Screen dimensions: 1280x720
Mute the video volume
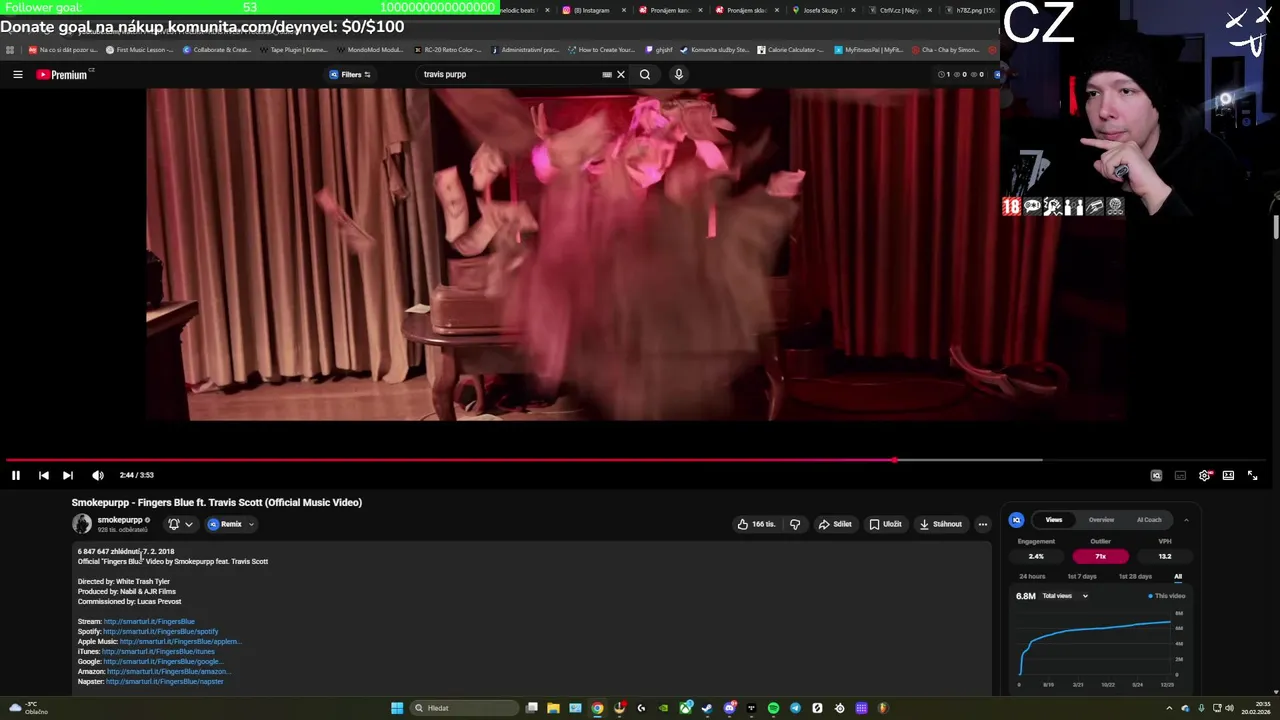(x=98, y=475)
